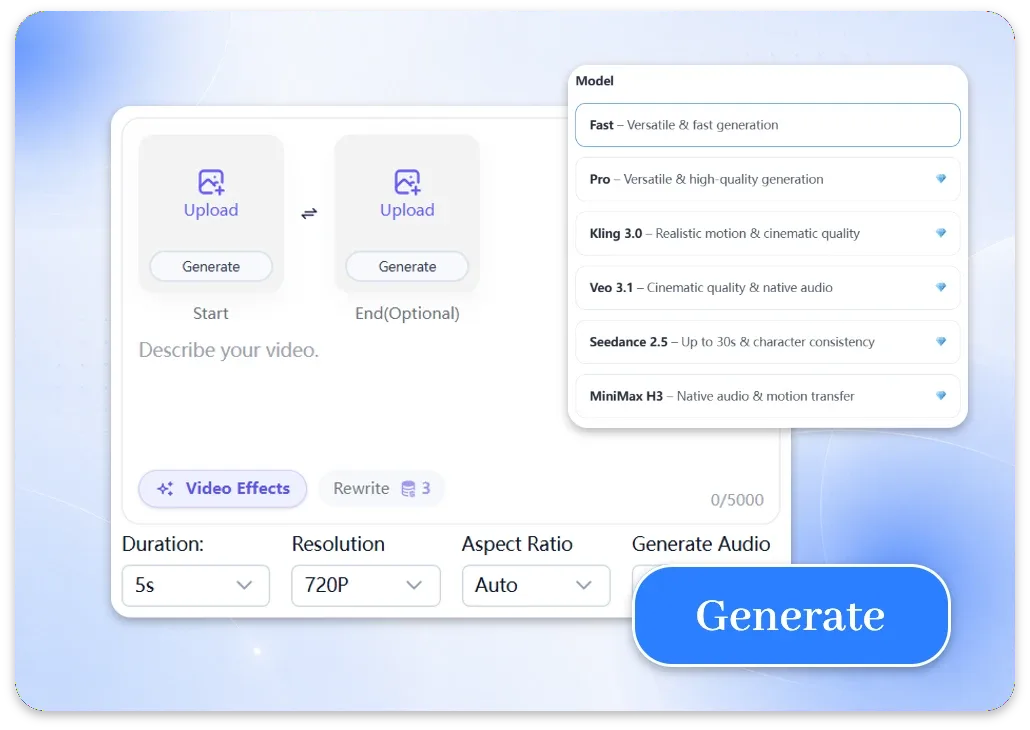Click the diamond icon on the Pro model
The height and width of the screenshot is (730, 1030).
(941, 179)
